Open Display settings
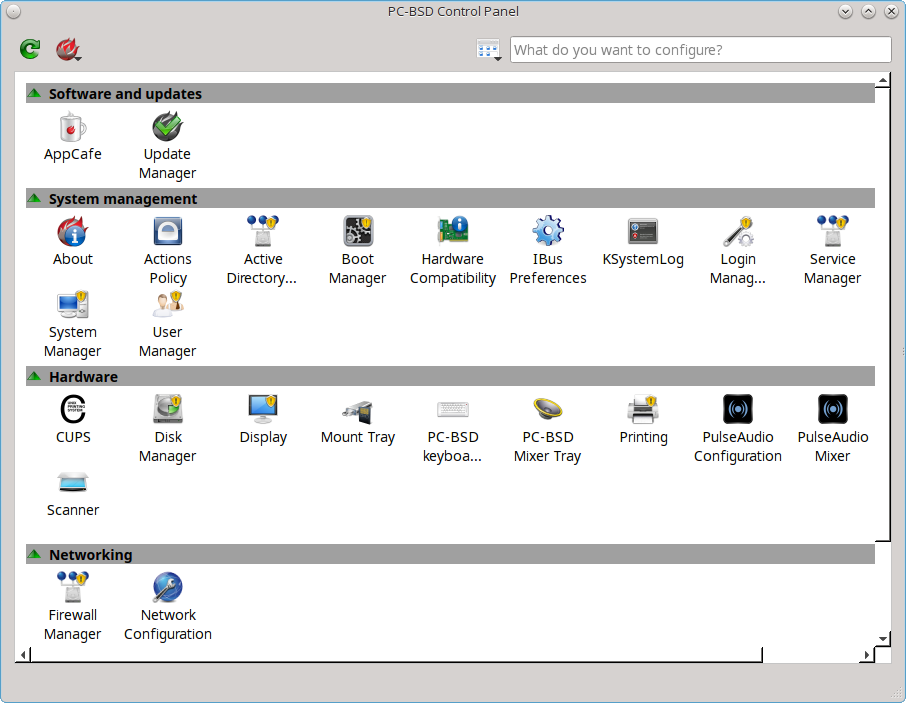Viewport: 906px width, 703px height. click(263, 419)
